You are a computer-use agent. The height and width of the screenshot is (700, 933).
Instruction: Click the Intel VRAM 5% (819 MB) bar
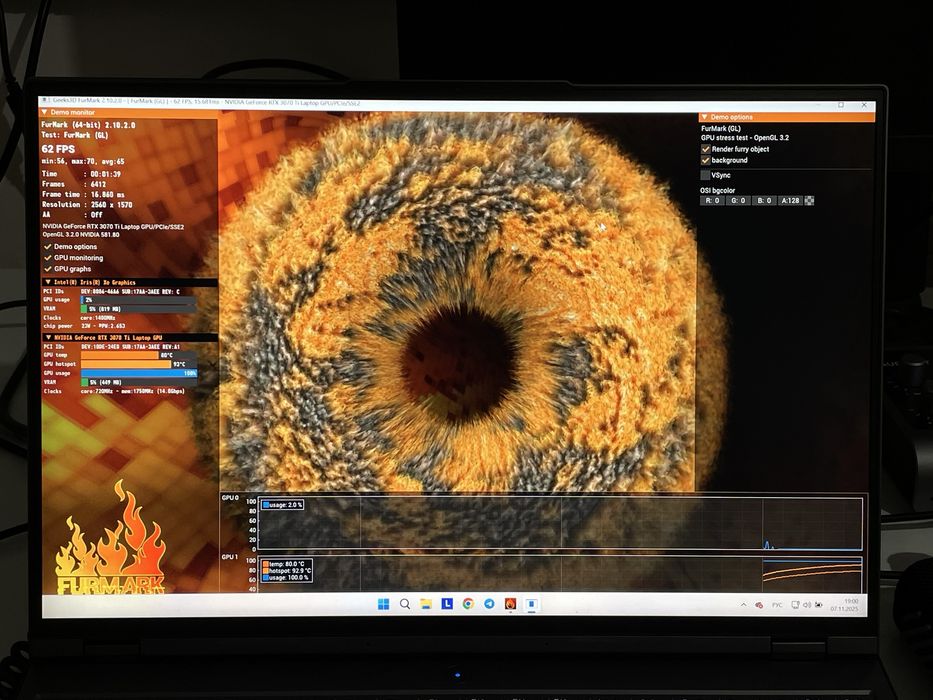[139, 309]
